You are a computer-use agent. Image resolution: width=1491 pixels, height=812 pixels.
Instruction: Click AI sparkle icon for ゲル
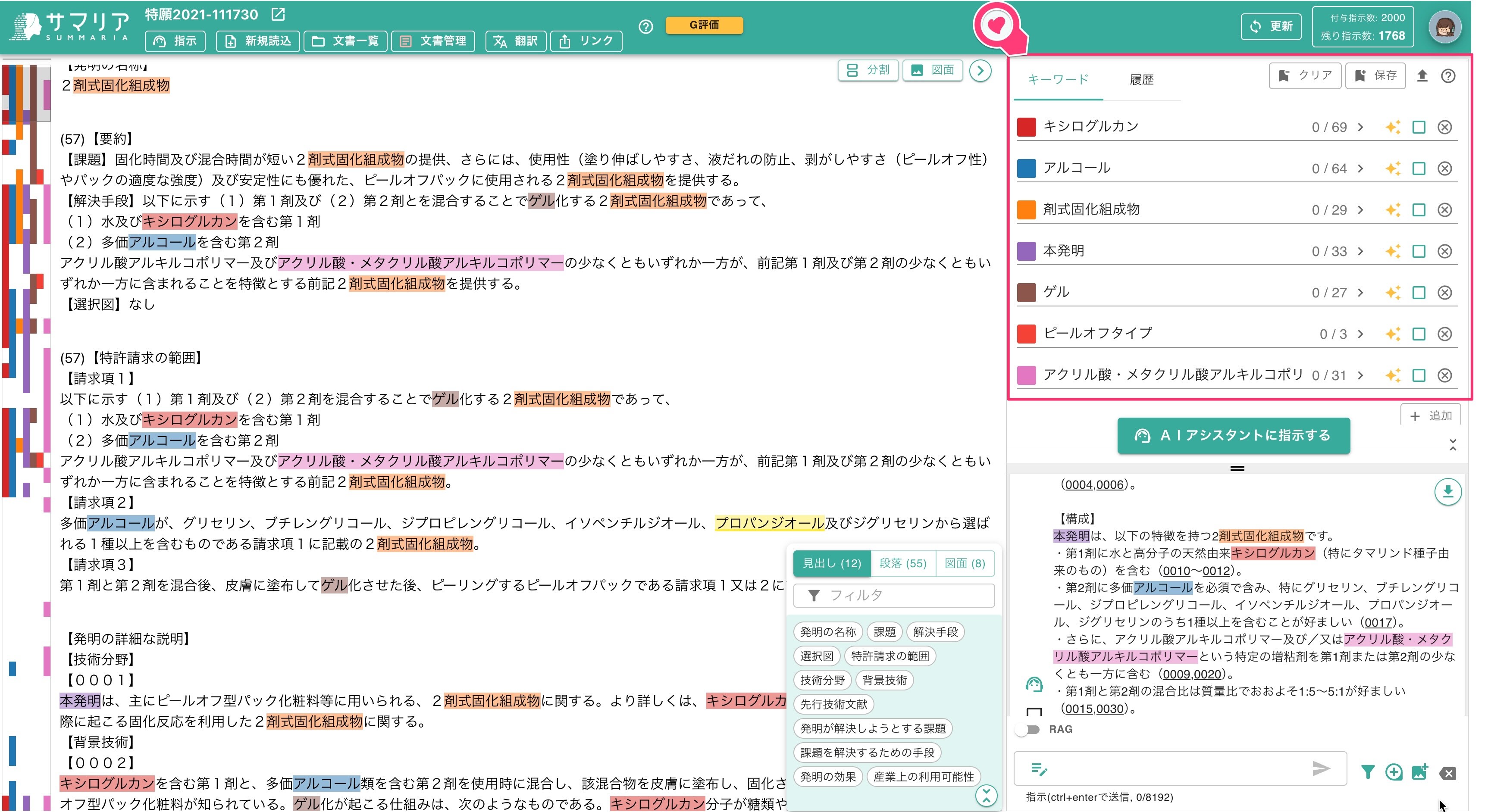[x=1393, y=292]
